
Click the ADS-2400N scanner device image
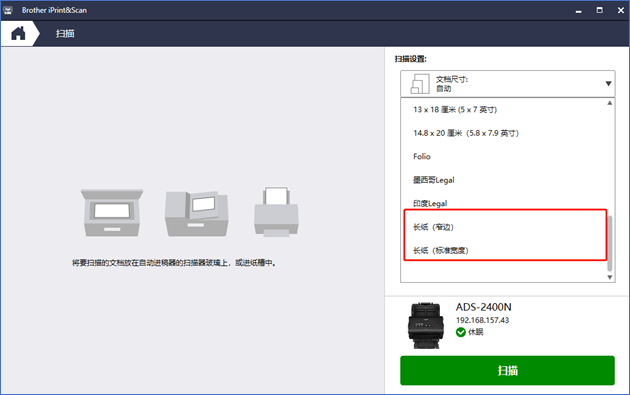click(426, 325)
